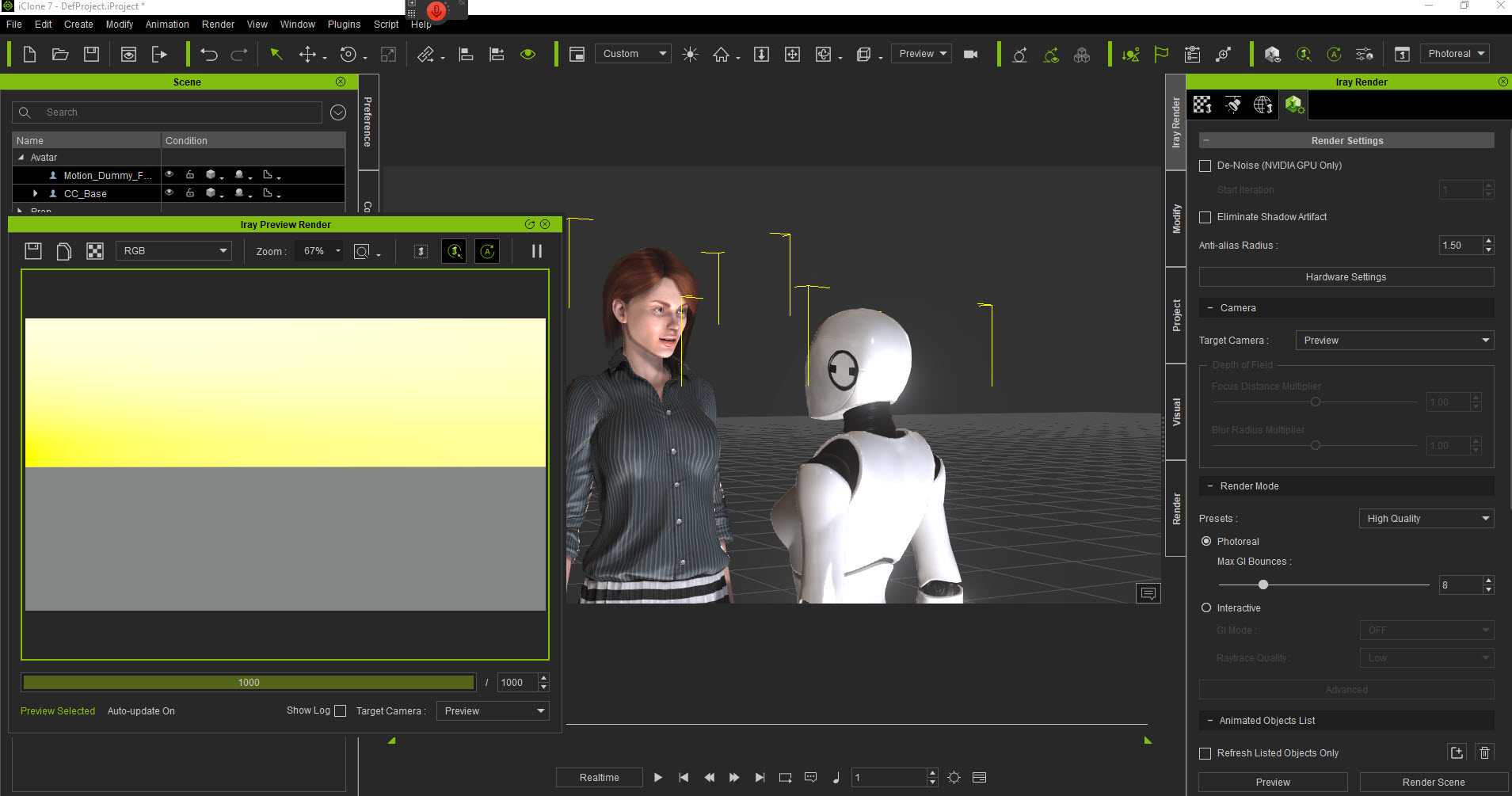Open the Animation menu

[167, 25]
